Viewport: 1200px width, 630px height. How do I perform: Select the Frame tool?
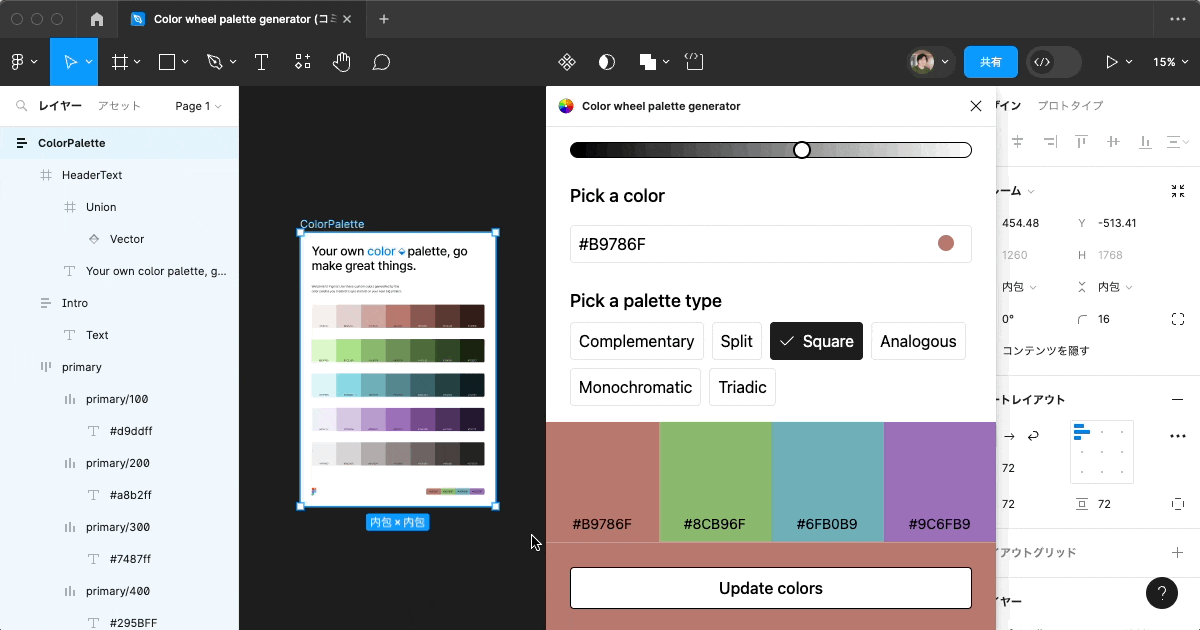(119, 61)
